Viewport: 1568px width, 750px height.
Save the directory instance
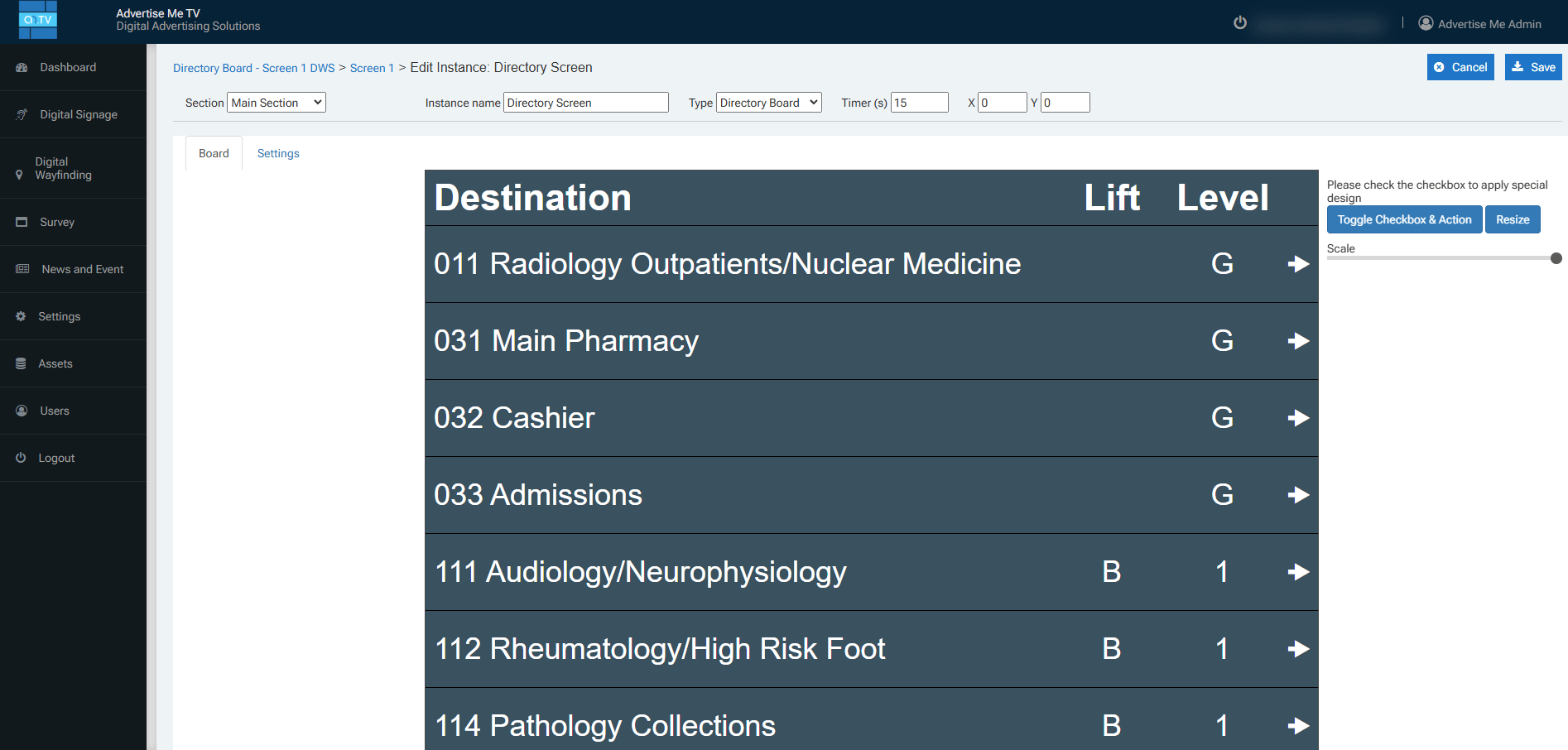point(1533,67)
